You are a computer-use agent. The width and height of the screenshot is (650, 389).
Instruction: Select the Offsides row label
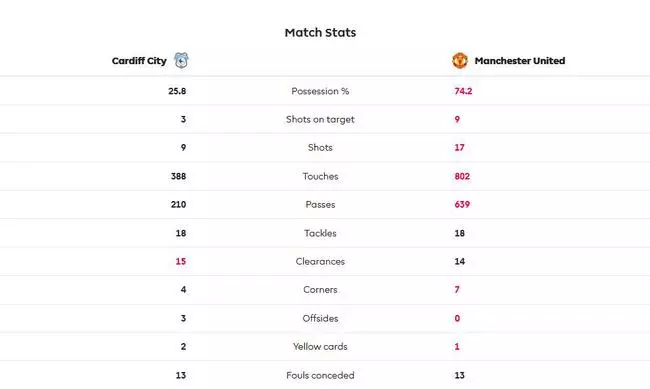coord(320,318)
